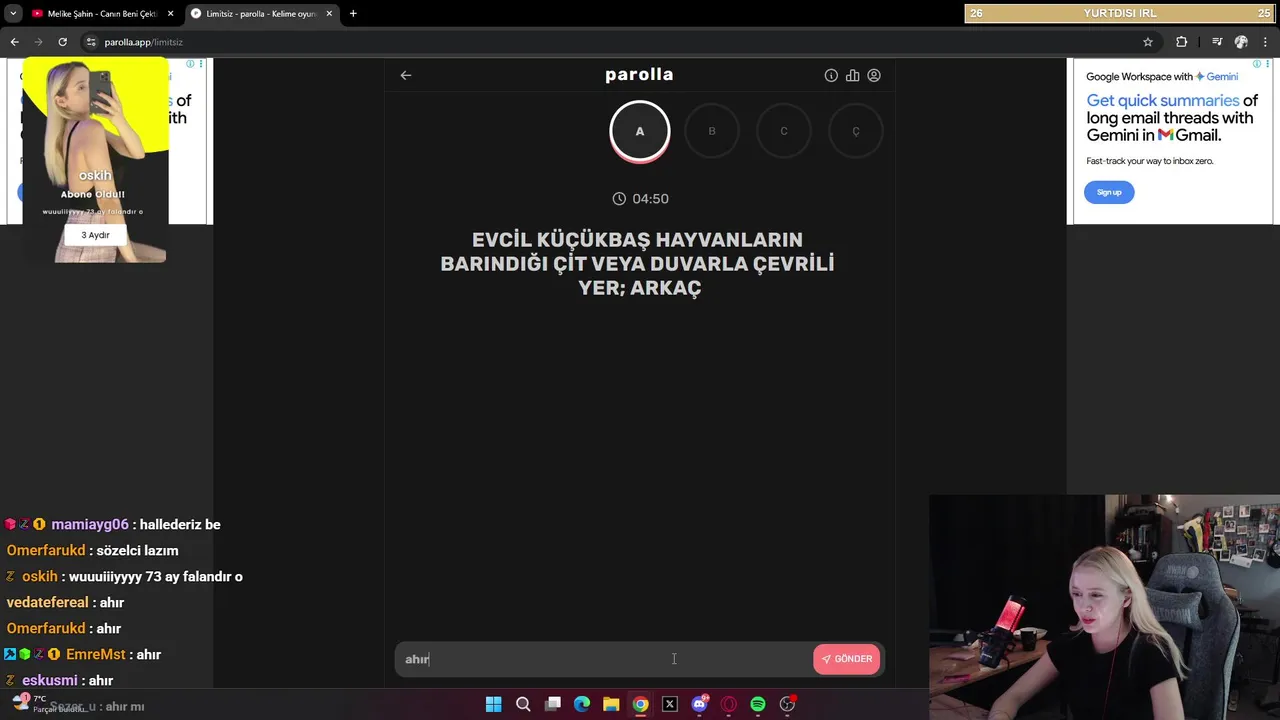Close the Melike Şahin YouTube tab
The height and width of the screenshot is (720, 1280).
point(170,14)
